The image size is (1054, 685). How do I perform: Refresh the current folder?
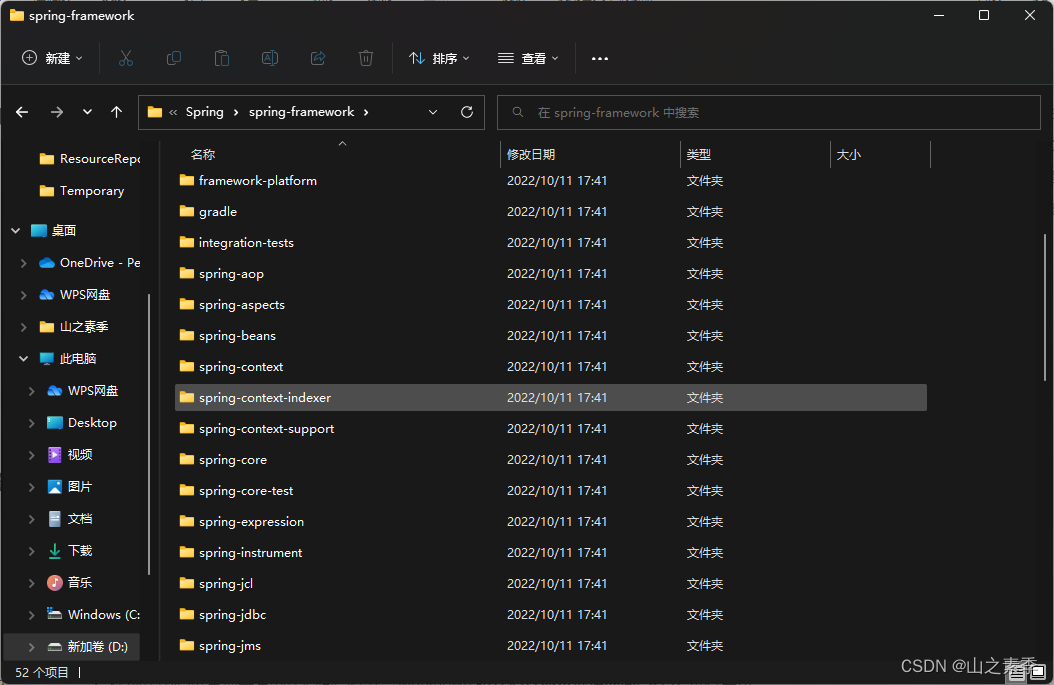[x=467, y=112]
